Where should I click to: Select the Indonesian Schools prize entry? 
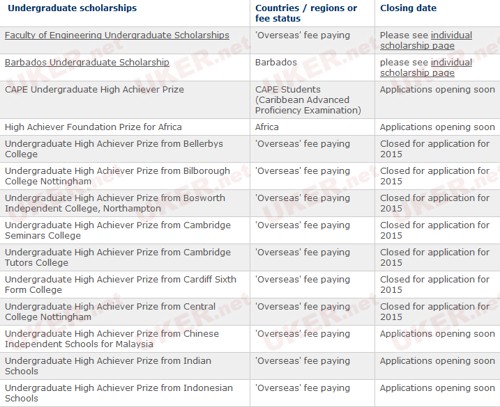click(x=119, y=393)
